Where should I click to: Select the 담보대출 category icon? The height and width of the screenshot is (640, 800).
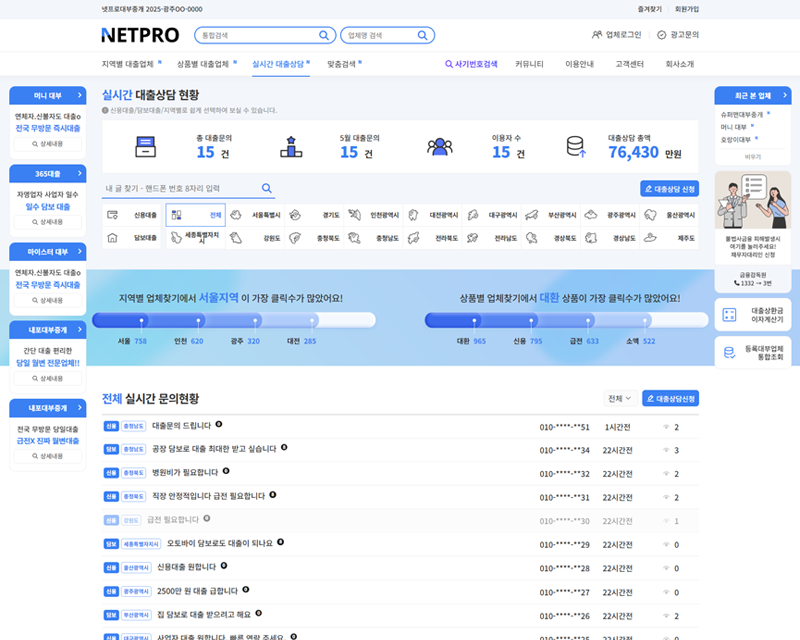112,237
